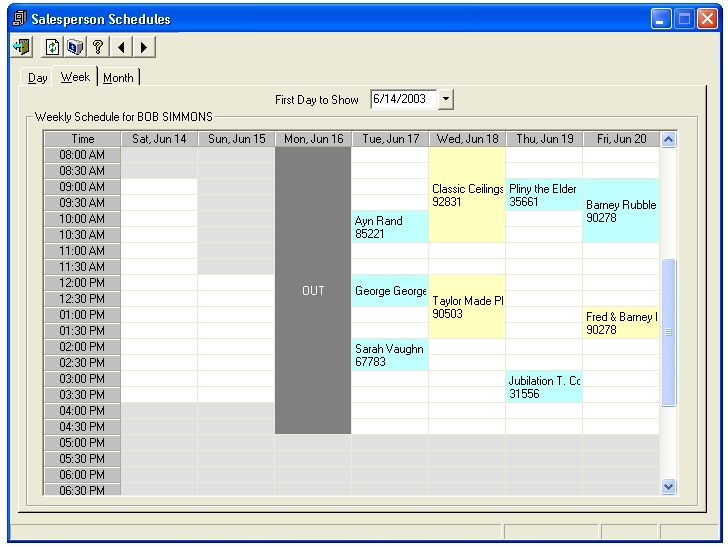Click the schedule scrollbar down arrow
The width and height of the screenshot is (728, 547).
pos(668,487)
